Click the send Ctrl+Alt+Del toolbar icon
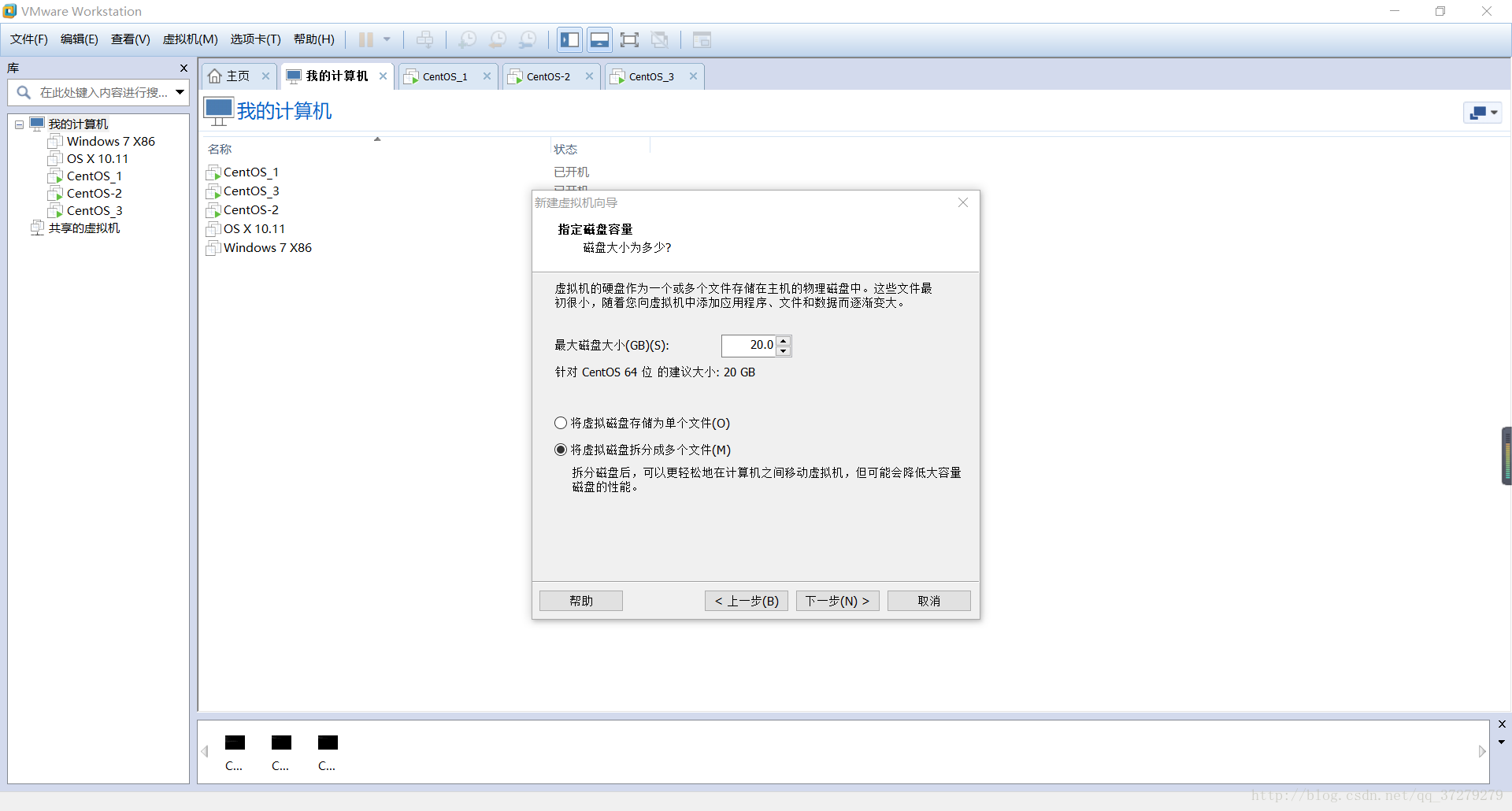This screenshot has width=1512, height=811. [424, 39]
